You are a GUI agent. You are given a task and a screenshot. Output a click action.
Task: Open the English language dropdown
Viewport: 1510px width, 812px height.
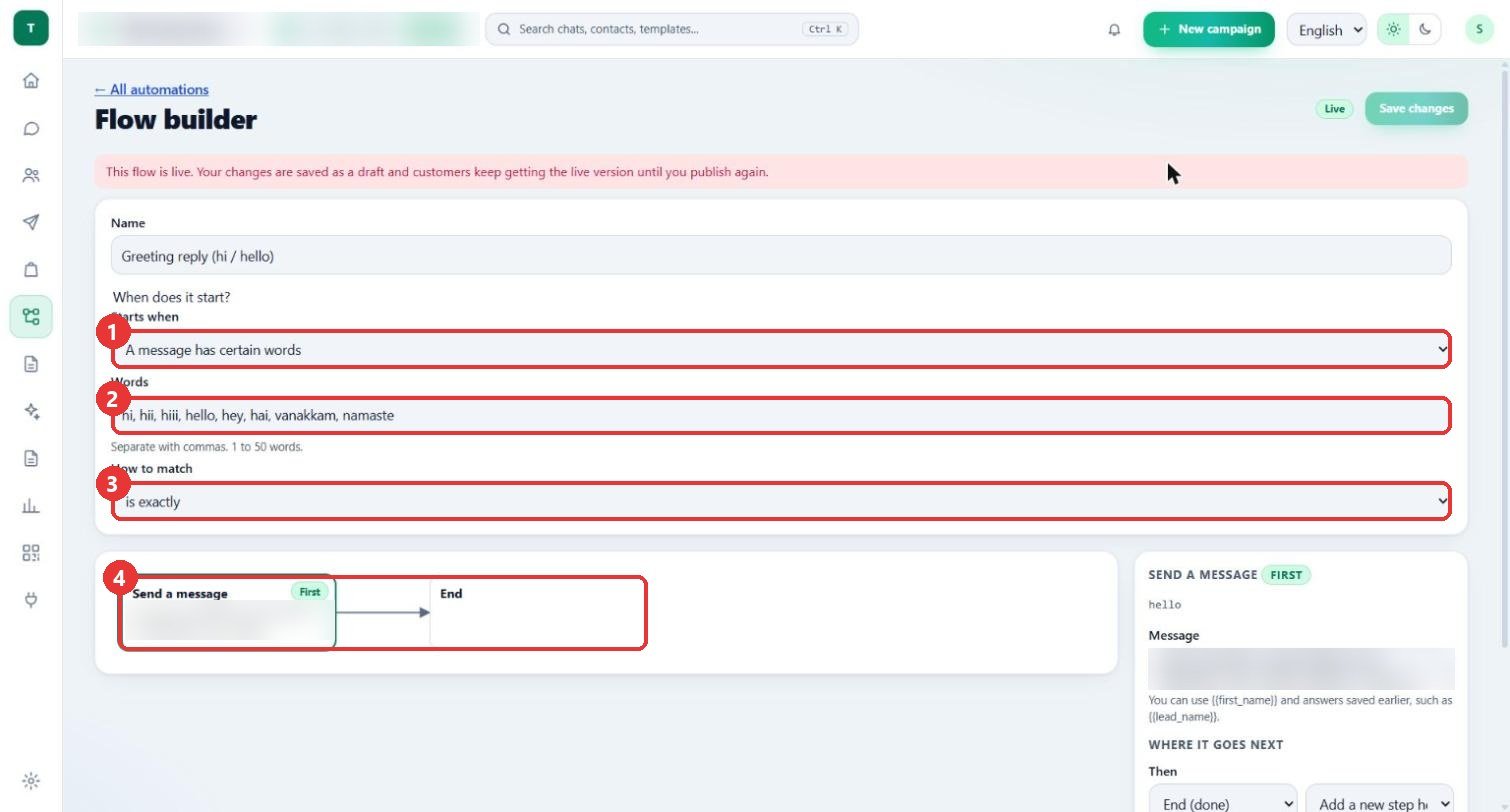coord(1327,29)
